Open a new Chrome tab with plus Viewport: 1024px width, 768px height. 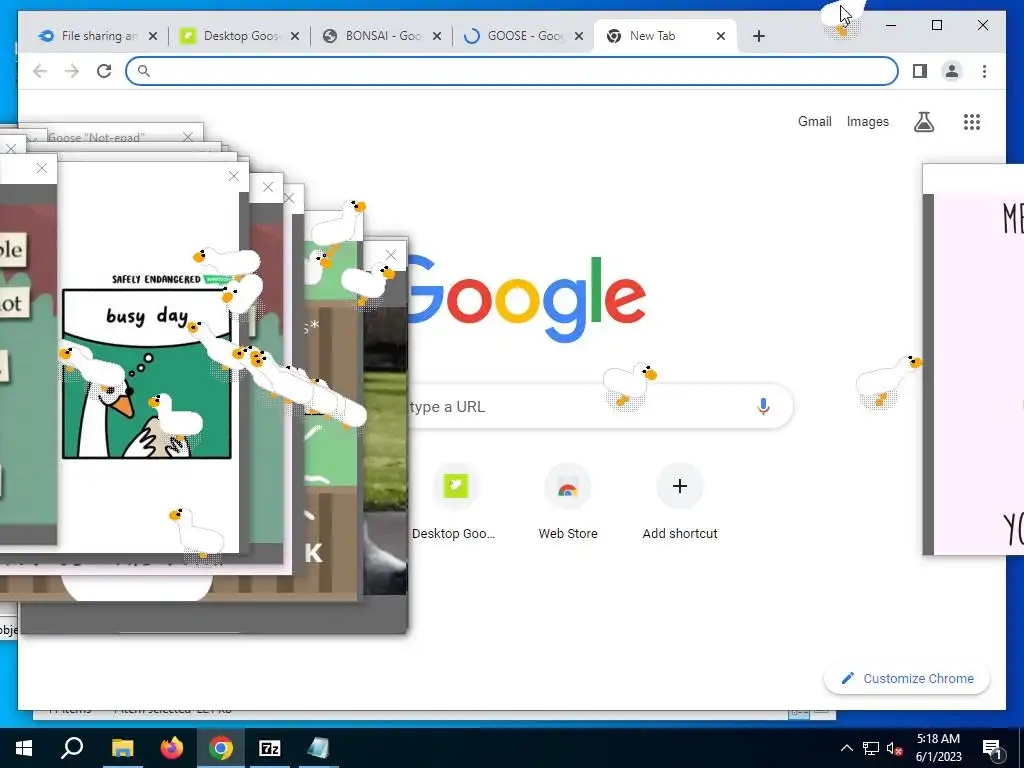coord(758,36)
